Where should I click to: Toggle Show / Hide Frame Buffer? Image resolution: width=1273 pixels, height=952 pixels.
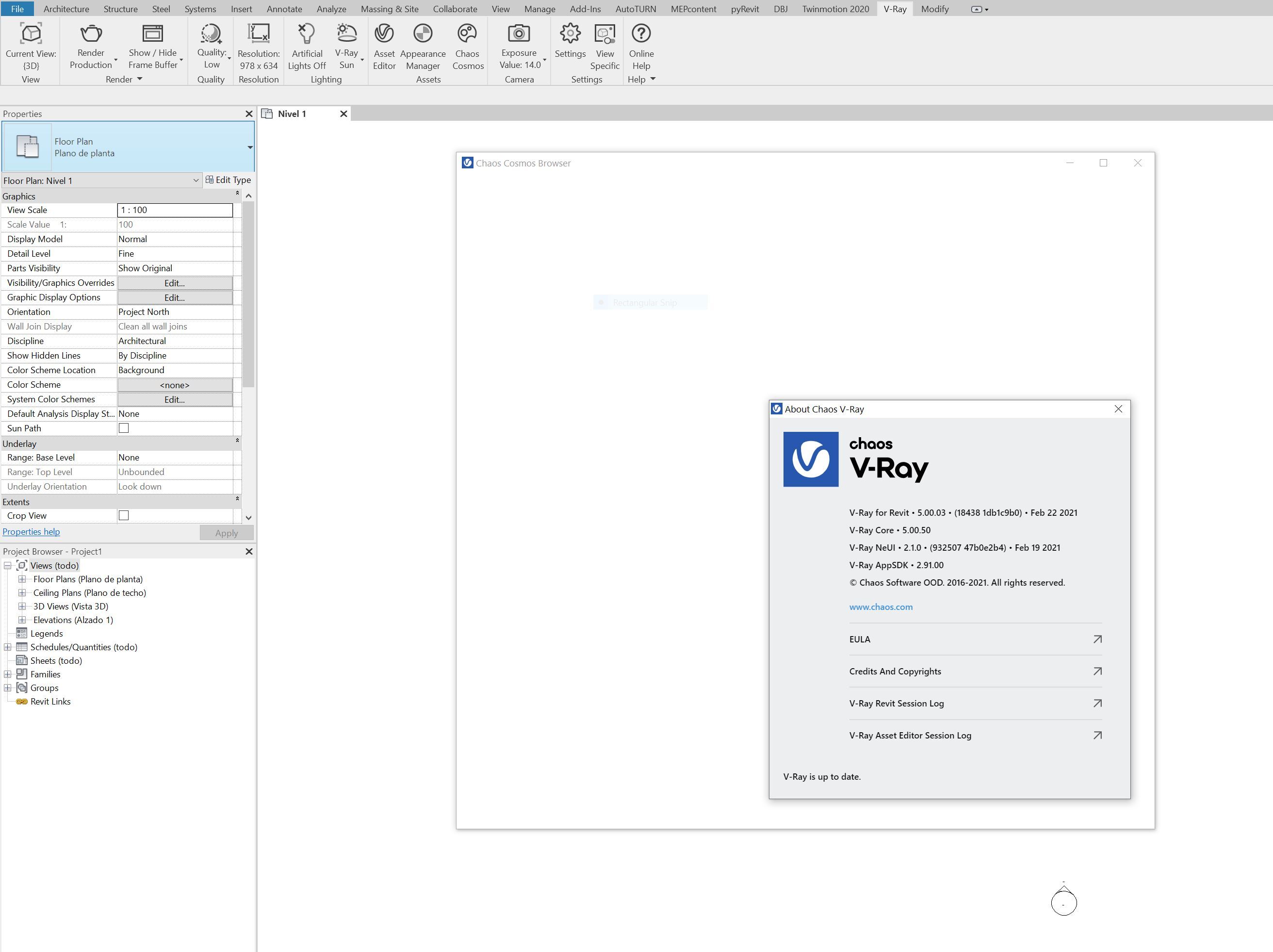152,33
